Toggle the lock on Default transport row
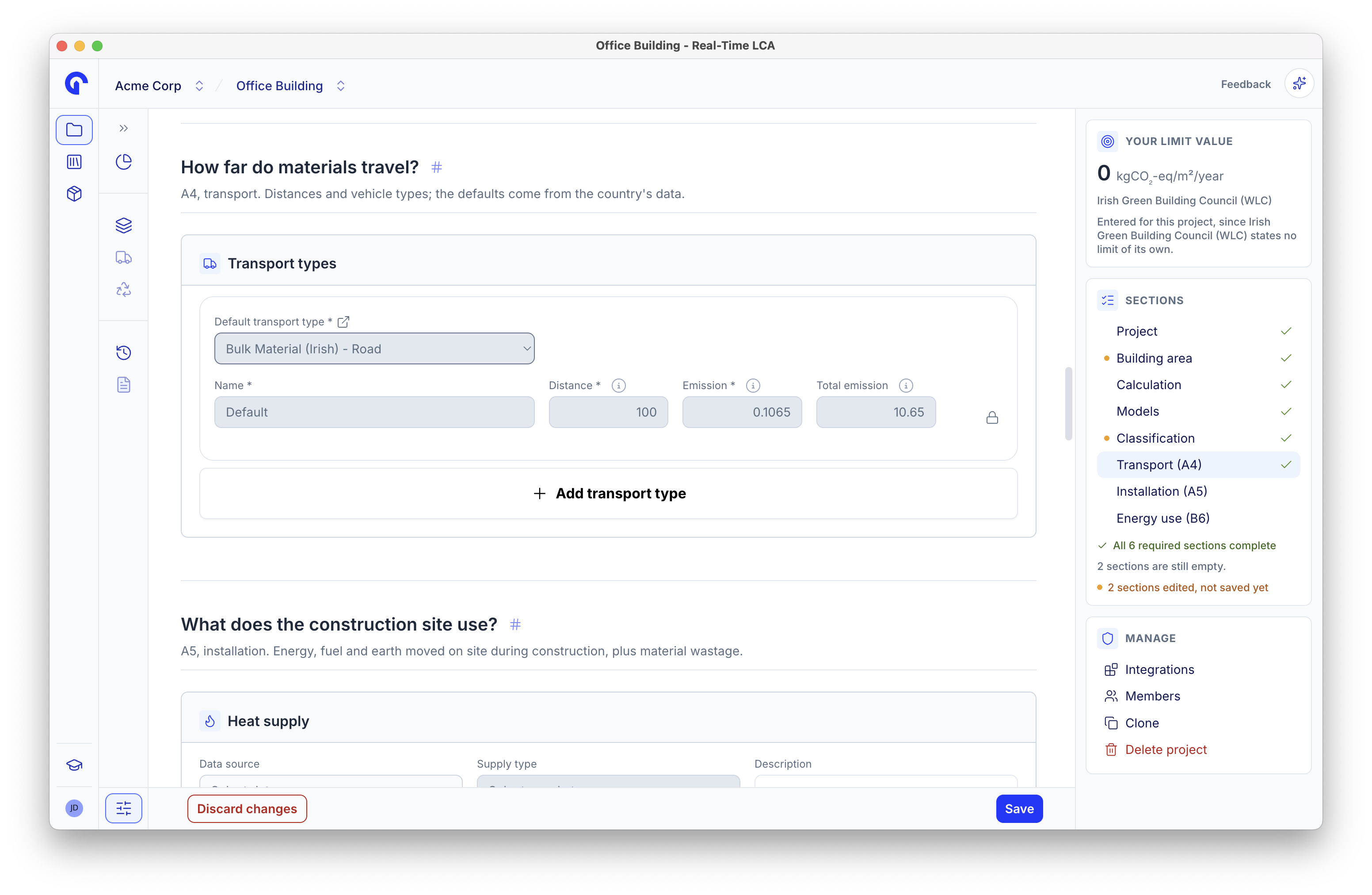Viewport: 1372px width, 895px height. (991, 417)
